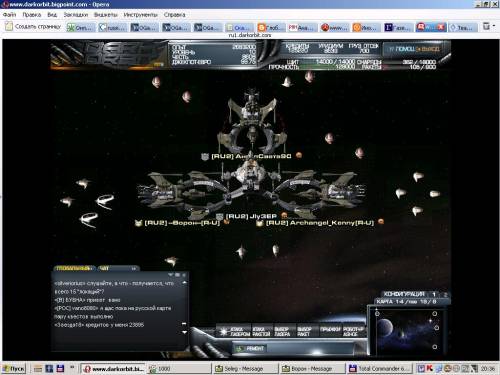The image size is (500, 375).
Task: Open the Закладки menu
Action: click(x=76, y=15)
